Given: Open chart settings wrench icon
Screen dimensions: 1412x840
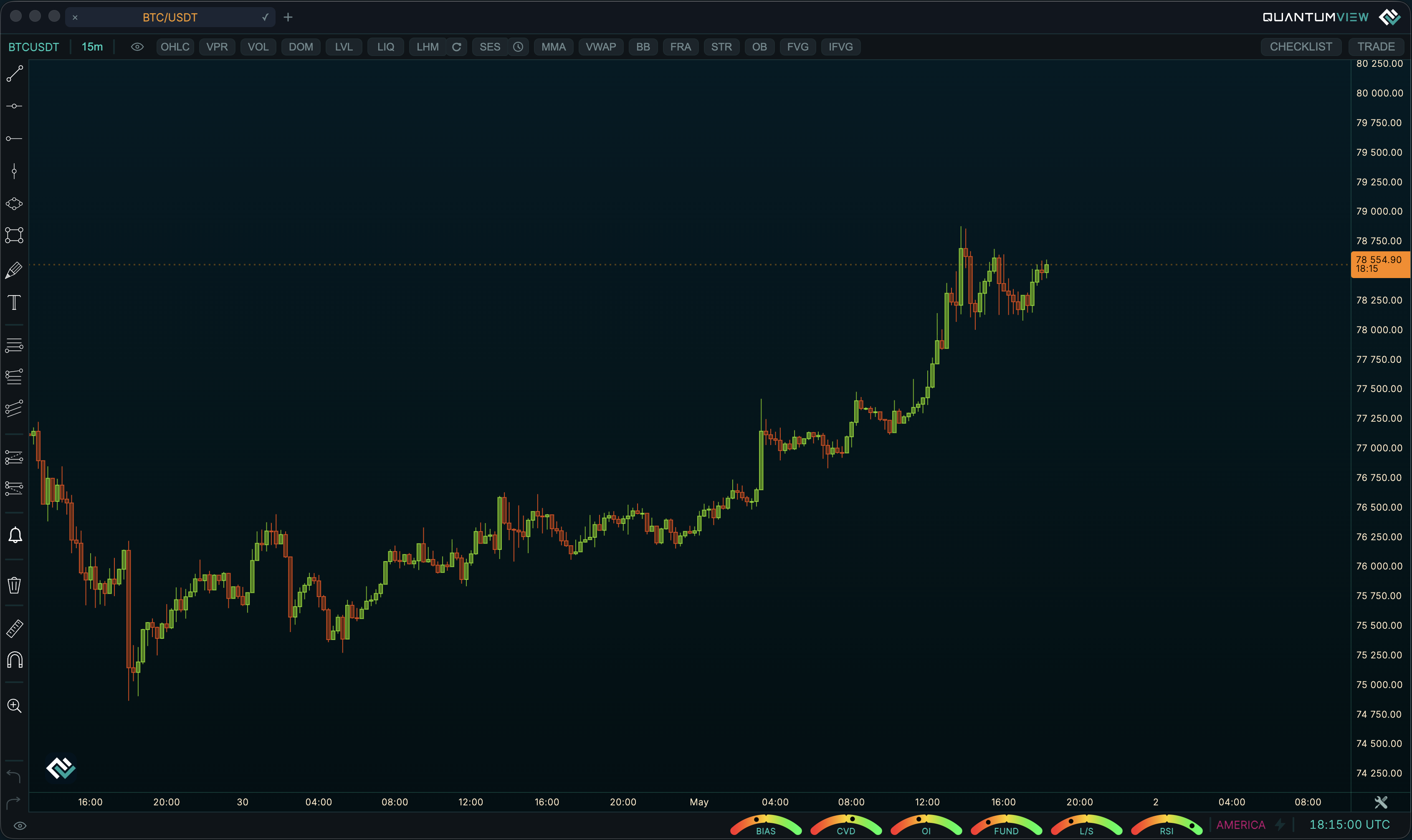Looking at the screenshot, I should pyautogui.click(x=1381, y=802).
